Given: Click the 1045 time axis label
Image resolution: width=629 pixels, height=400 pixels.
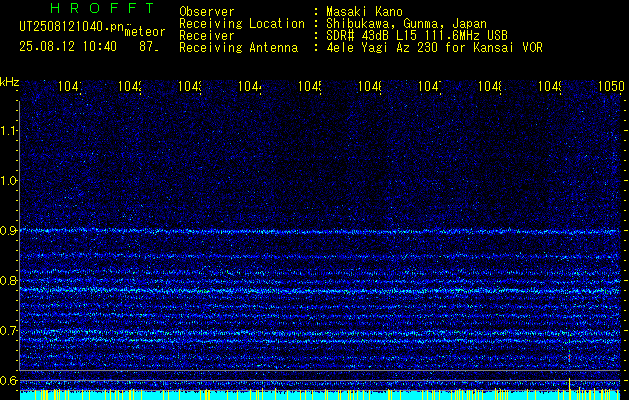Looking at the screenshot, I should pos(310,86).
